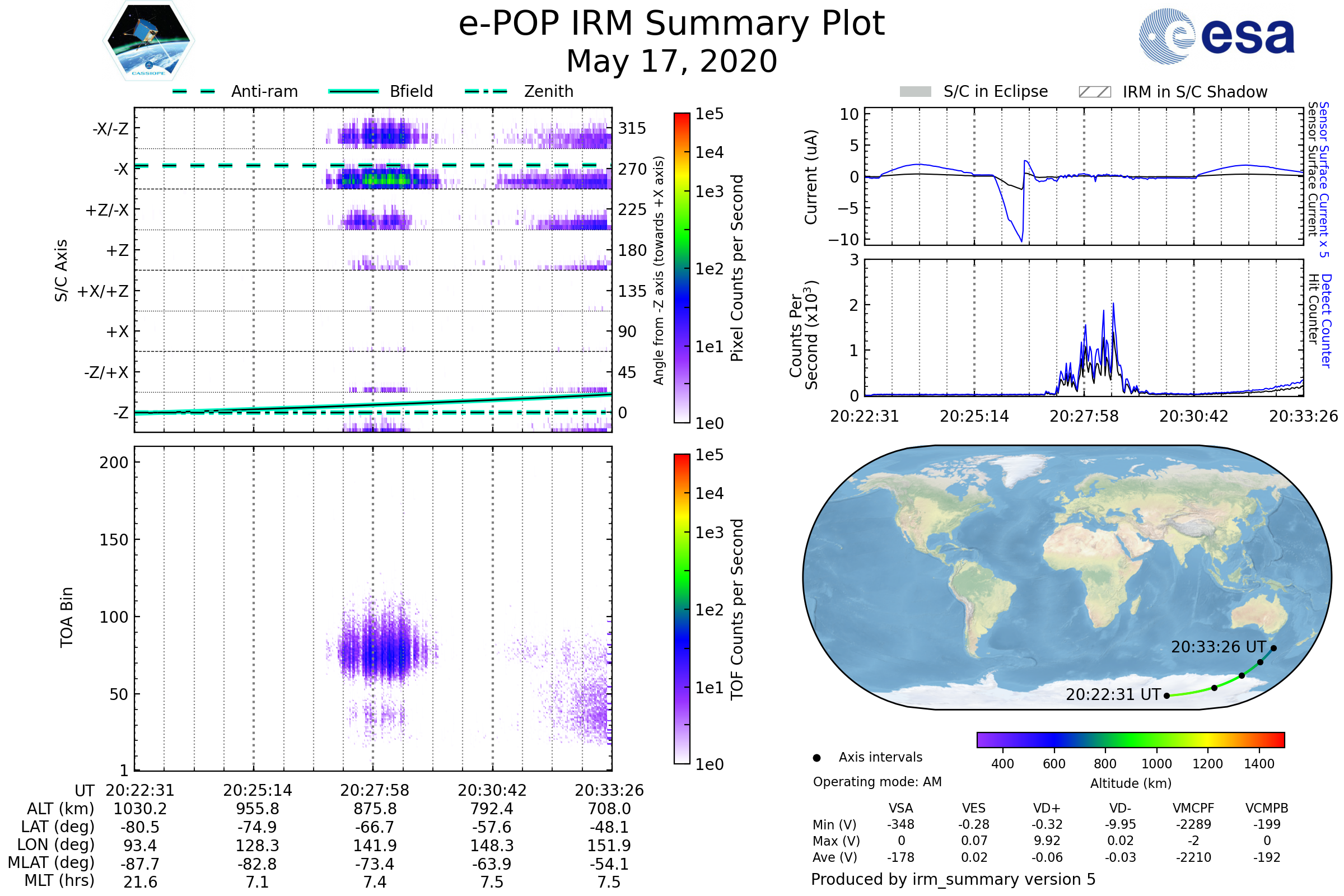Click the Zenith dash-dot legend line

tap(486, 91)
